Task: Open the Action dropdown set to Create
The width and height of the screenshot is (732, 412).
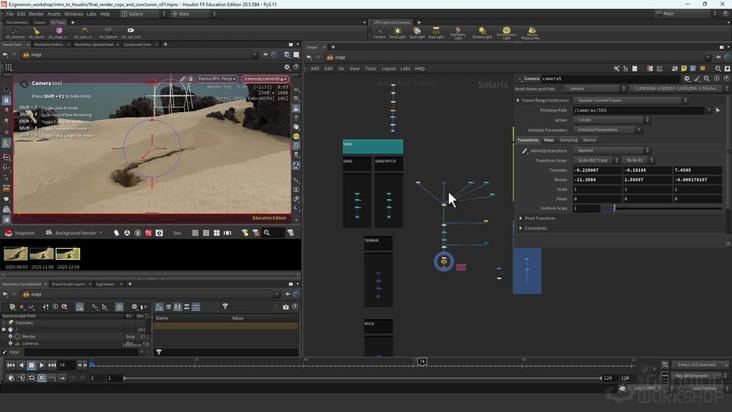Action: pos(610,120)
